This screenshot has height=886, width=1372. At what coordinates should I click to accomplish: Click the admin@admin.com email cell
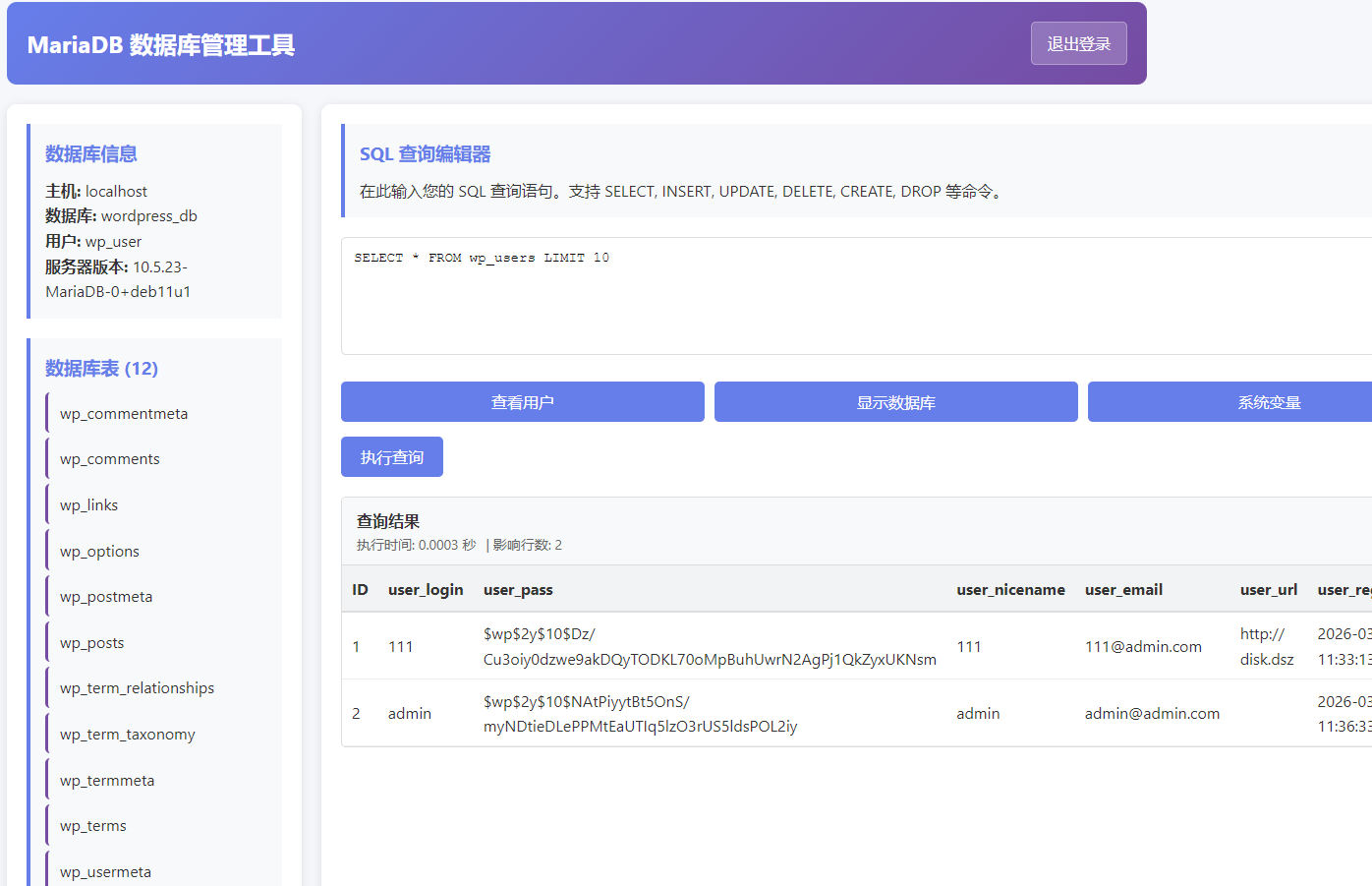coord(1152,714)
